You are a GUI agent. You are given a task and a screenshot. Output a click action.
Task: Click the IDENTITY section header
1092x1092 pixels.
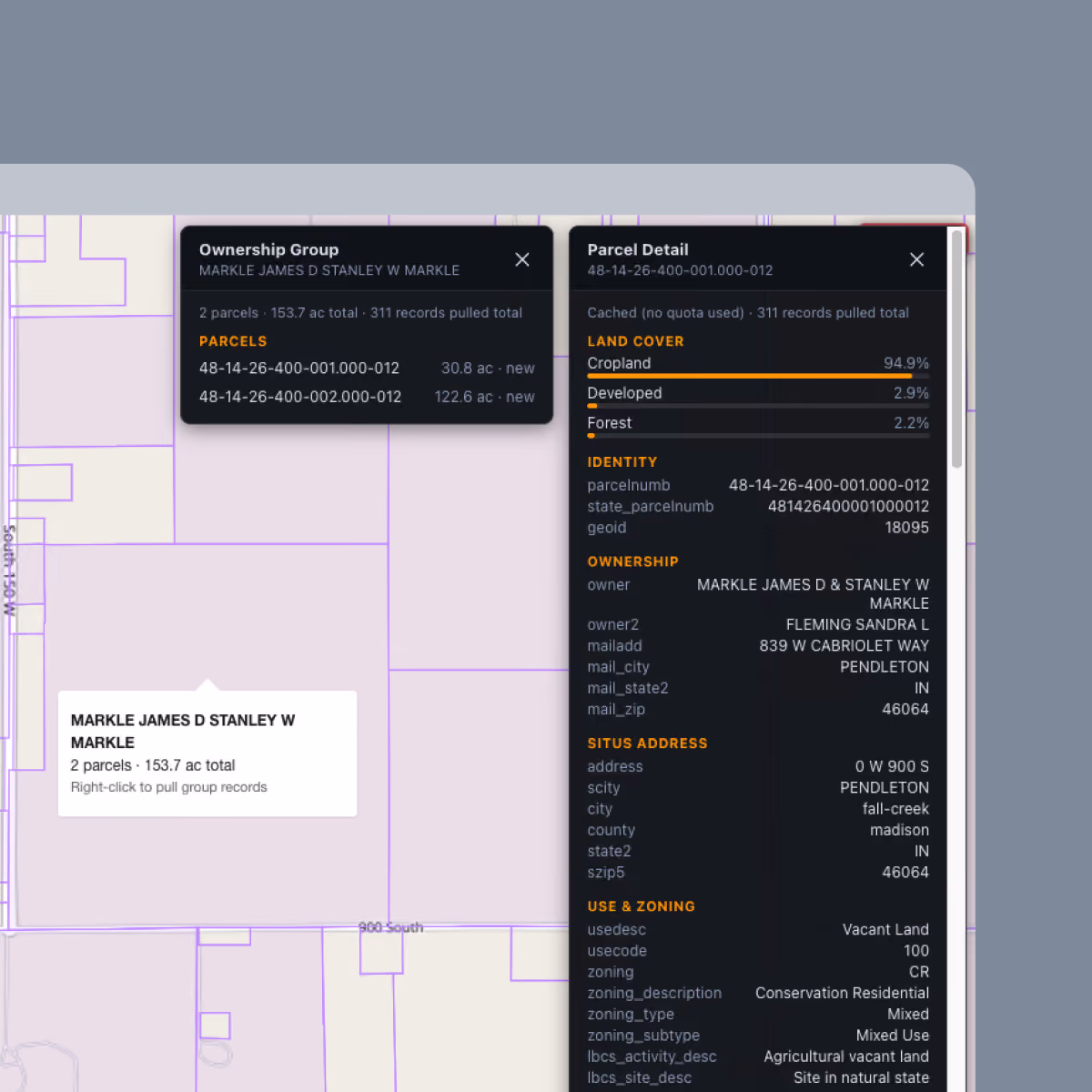[622, 462]
